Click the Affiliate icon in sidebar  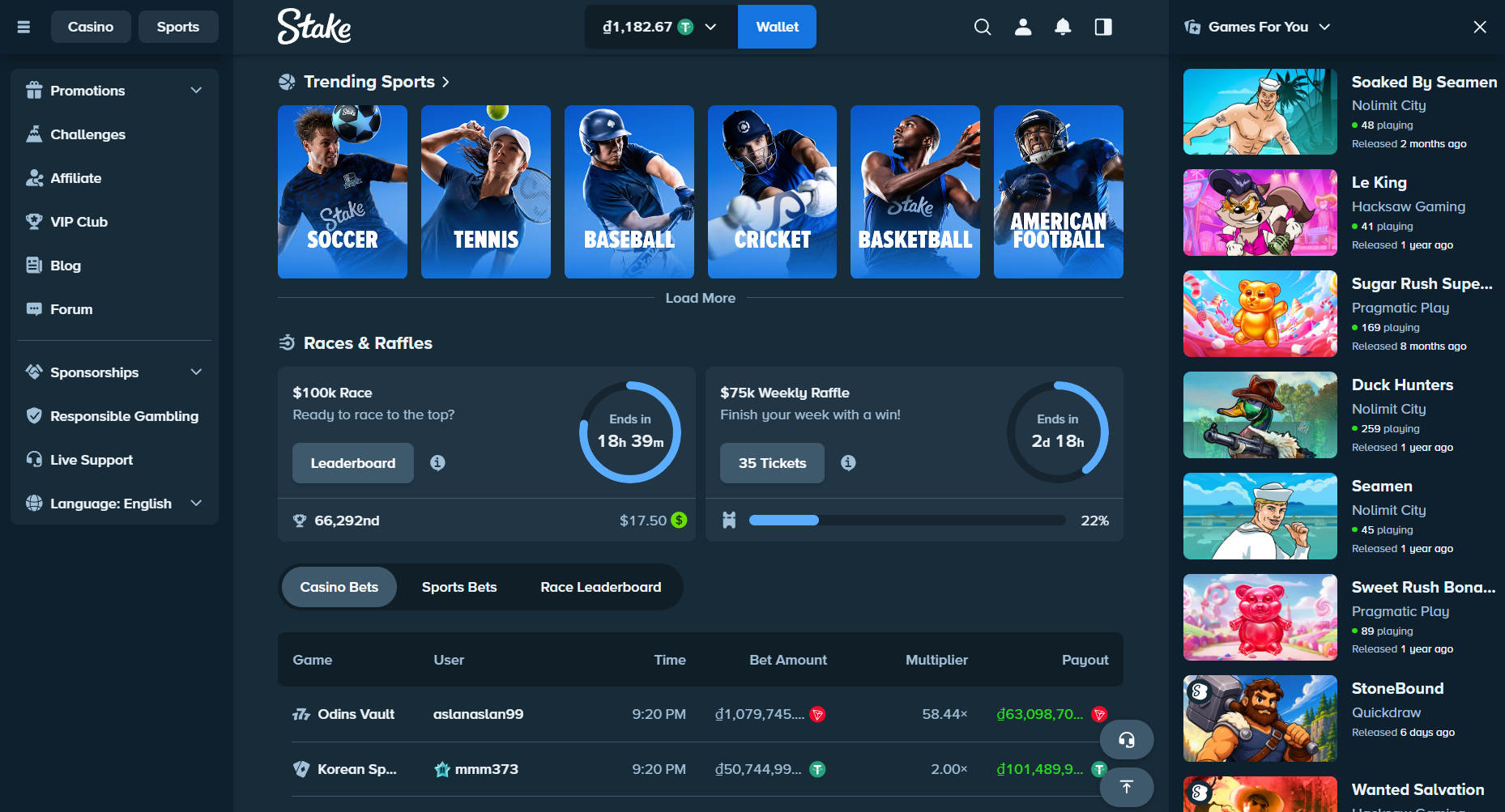coord(34,177)
